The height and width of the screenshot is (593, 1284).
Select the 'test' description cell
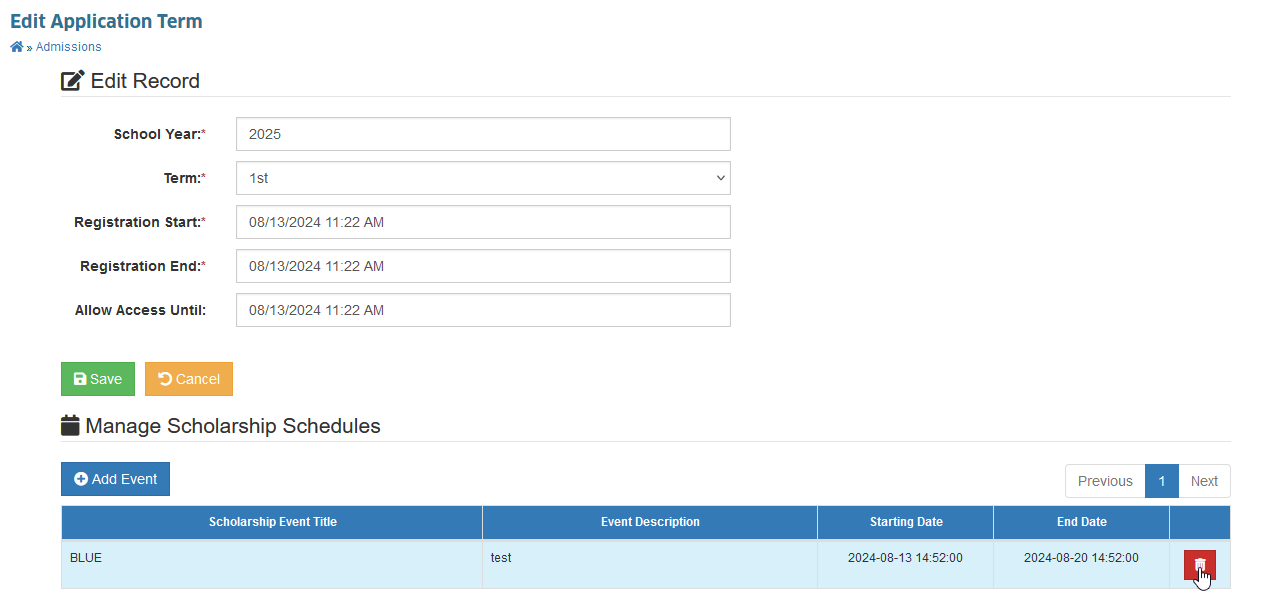click(650, 564)
